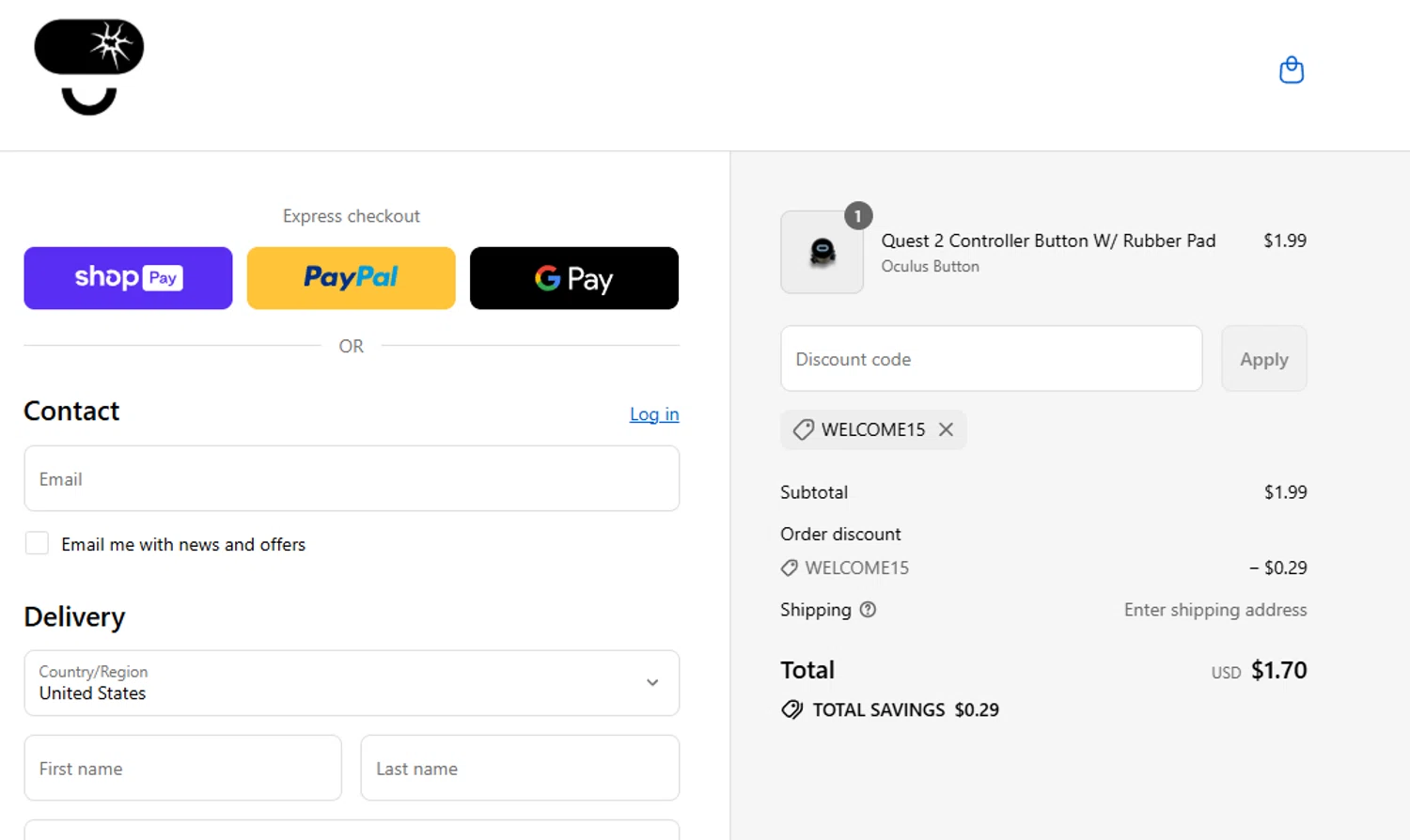Click the Quest 2 Controller Button product thumbnail
Viewport: 1410px width, 840px height.
(x=822, y=252)
